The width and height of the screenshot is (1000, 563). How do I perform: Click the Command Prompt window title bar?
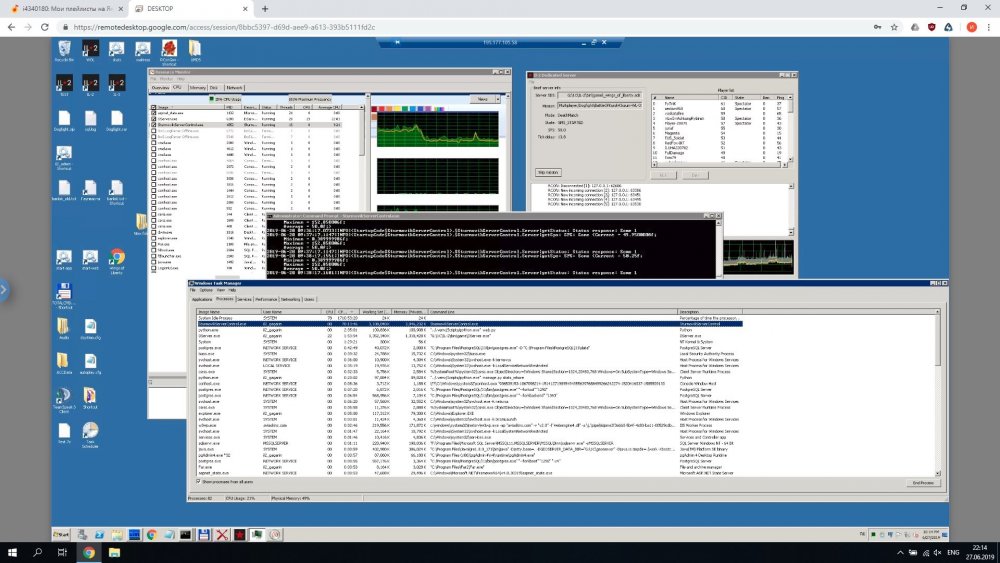pyautogui.click(x=494, y=216)
